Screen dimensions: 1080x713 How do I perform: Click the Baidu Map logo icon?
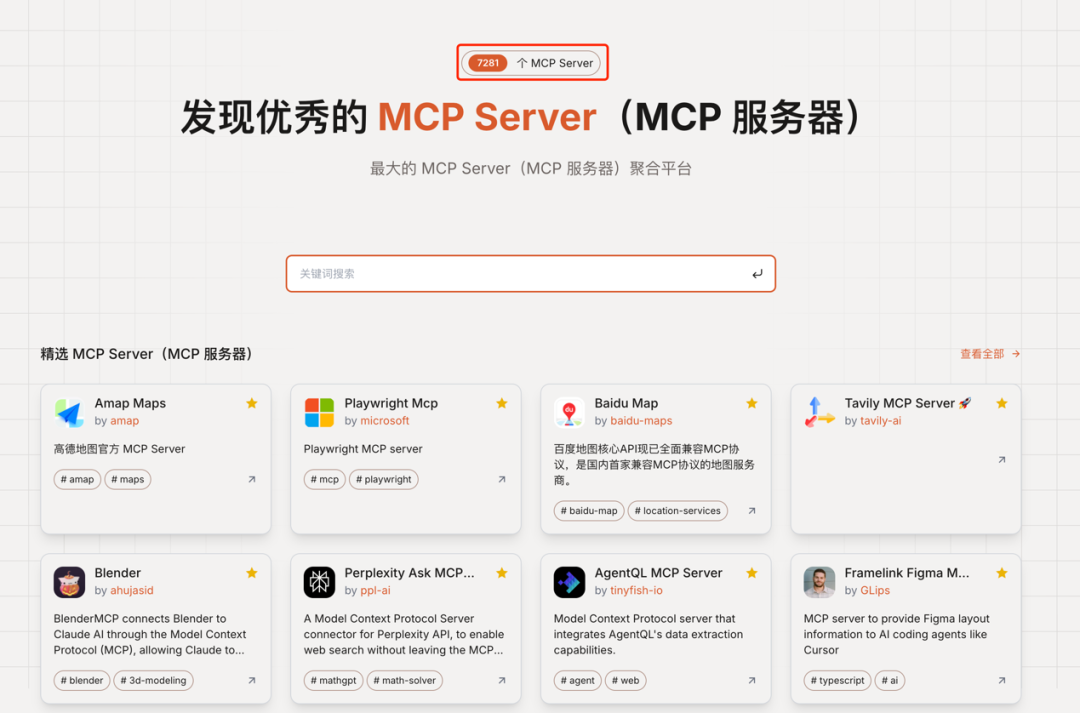[x=569, y=412]
